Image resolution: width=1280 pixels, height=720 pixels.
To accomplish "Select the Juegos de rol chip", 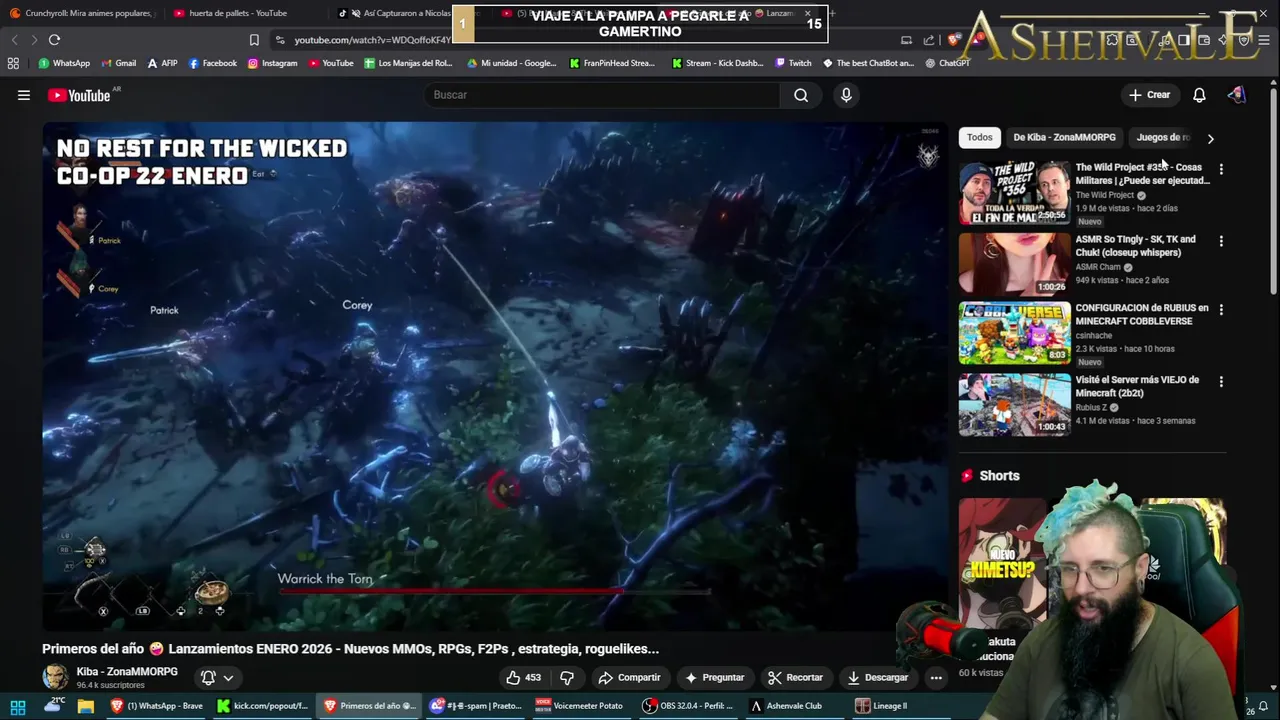I will pos(1163,137).
